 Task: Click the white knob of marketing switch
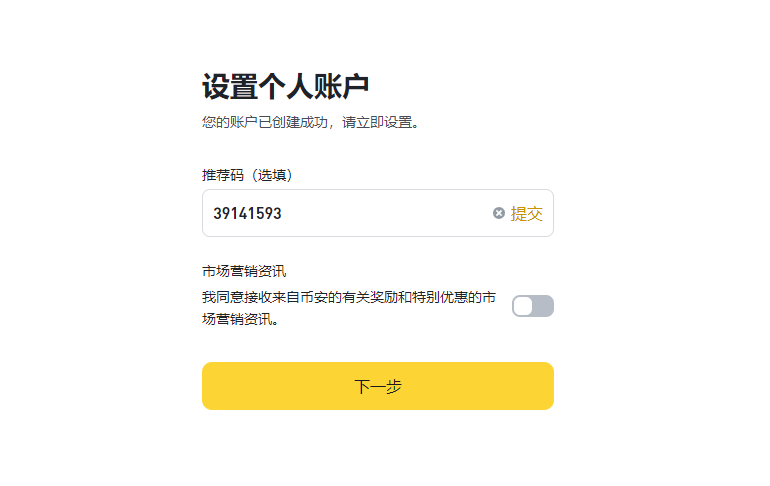[523, 306]
